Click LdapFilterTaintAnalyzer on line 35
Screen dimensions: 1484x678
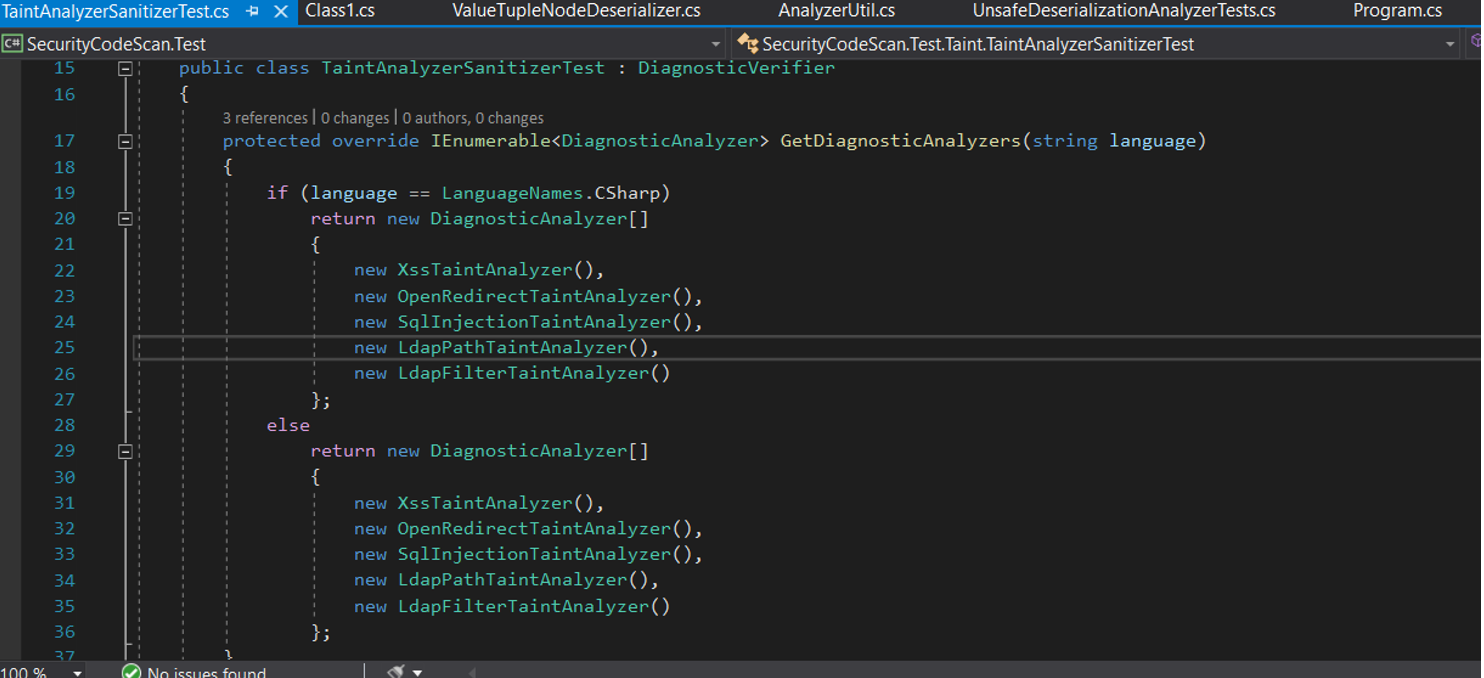pyautogui.click(x=523, y=606)
